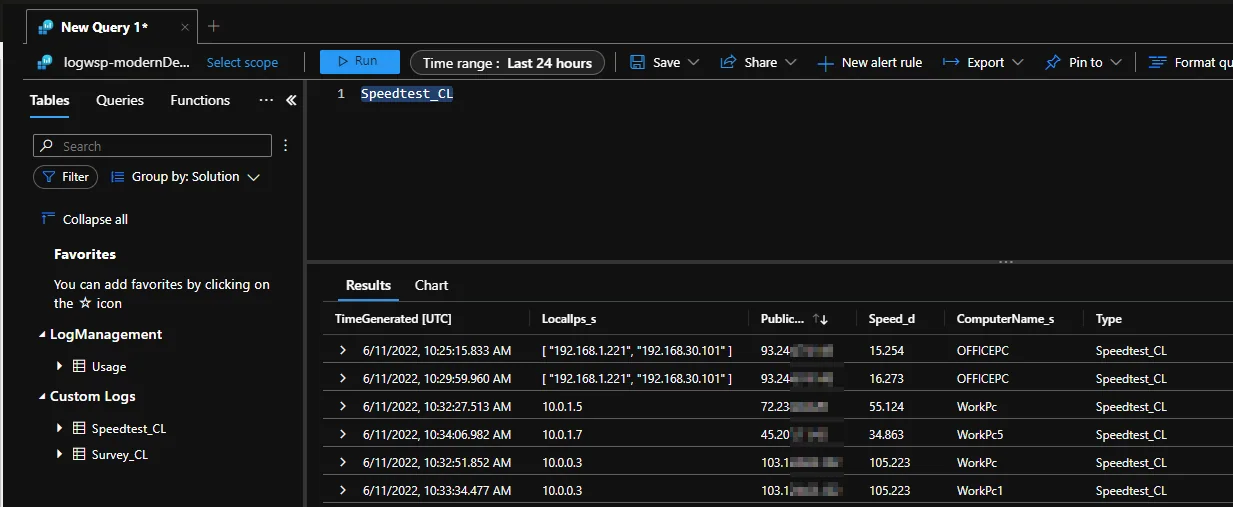Click the Share icon

[x=728, y=62]
